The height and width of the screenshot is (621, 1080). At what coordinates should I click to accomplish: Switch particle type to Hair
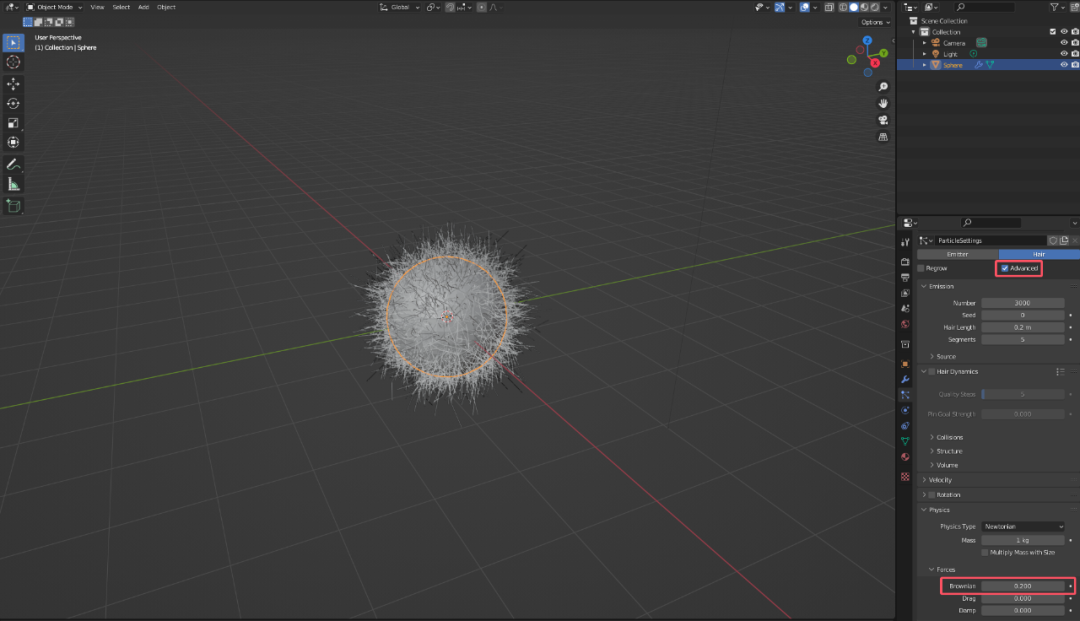[1039, 254]
